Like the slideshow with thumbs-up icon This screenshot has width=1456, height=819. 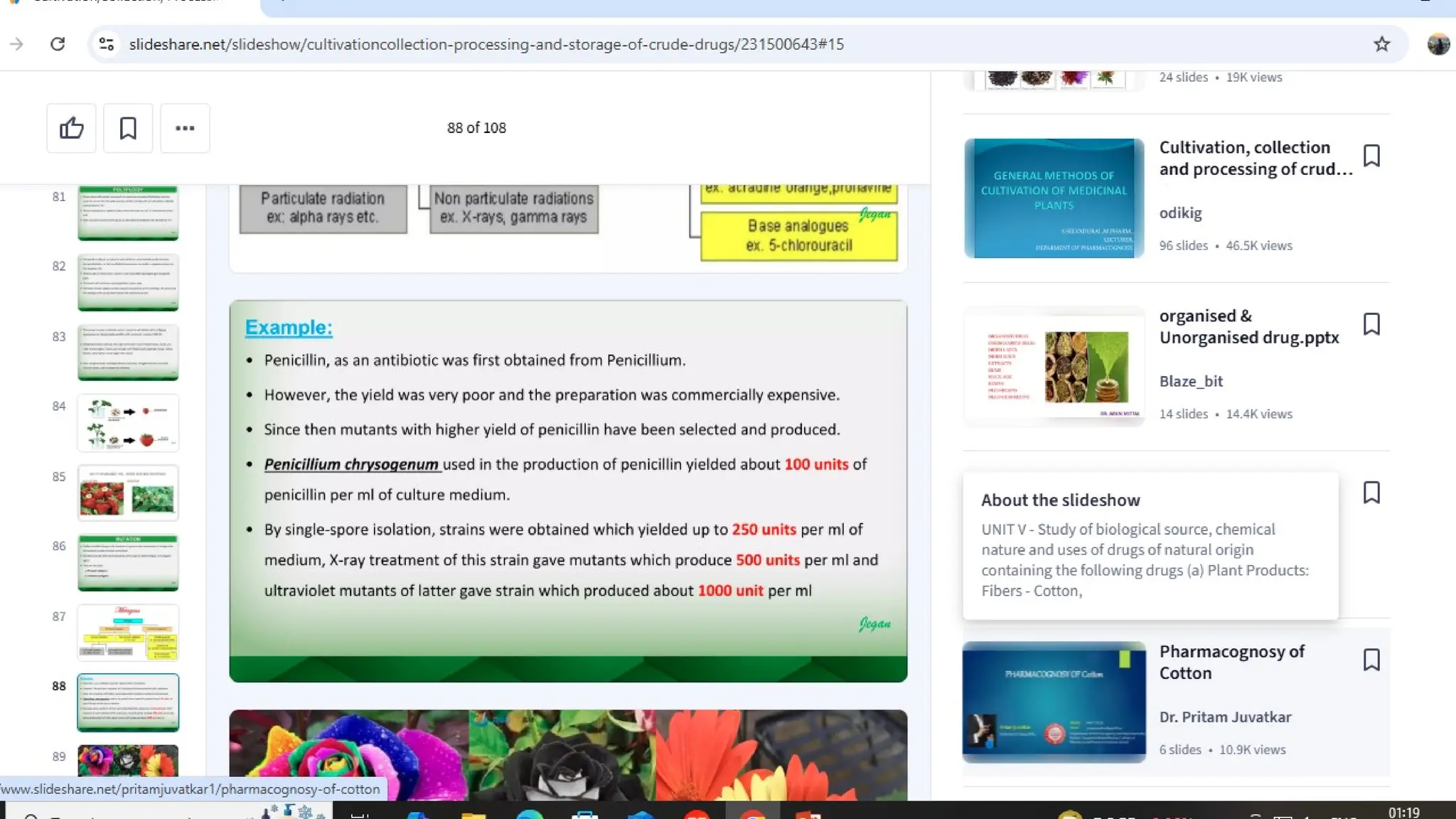click(x=71, y=128)
